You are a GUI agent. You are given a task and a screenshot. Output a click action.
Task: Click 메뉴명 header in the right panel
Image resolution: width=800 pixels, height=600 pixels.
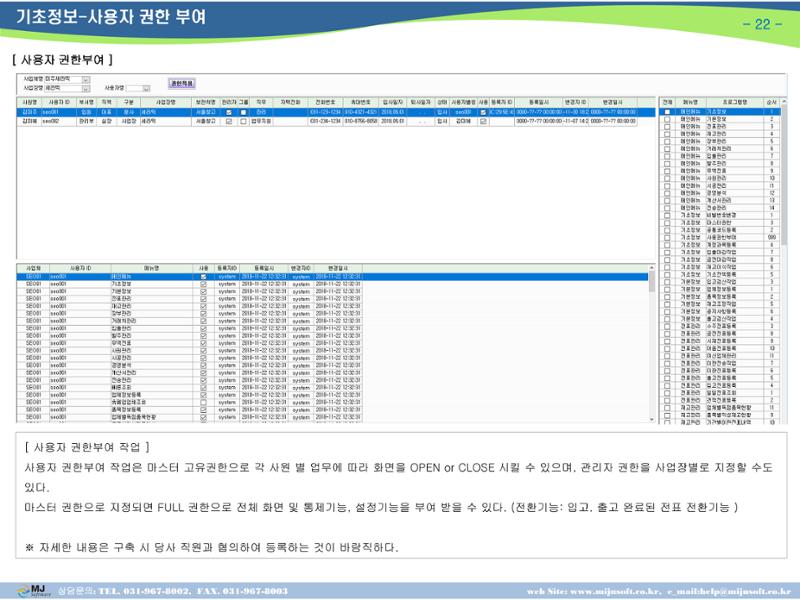click(690, 103)
